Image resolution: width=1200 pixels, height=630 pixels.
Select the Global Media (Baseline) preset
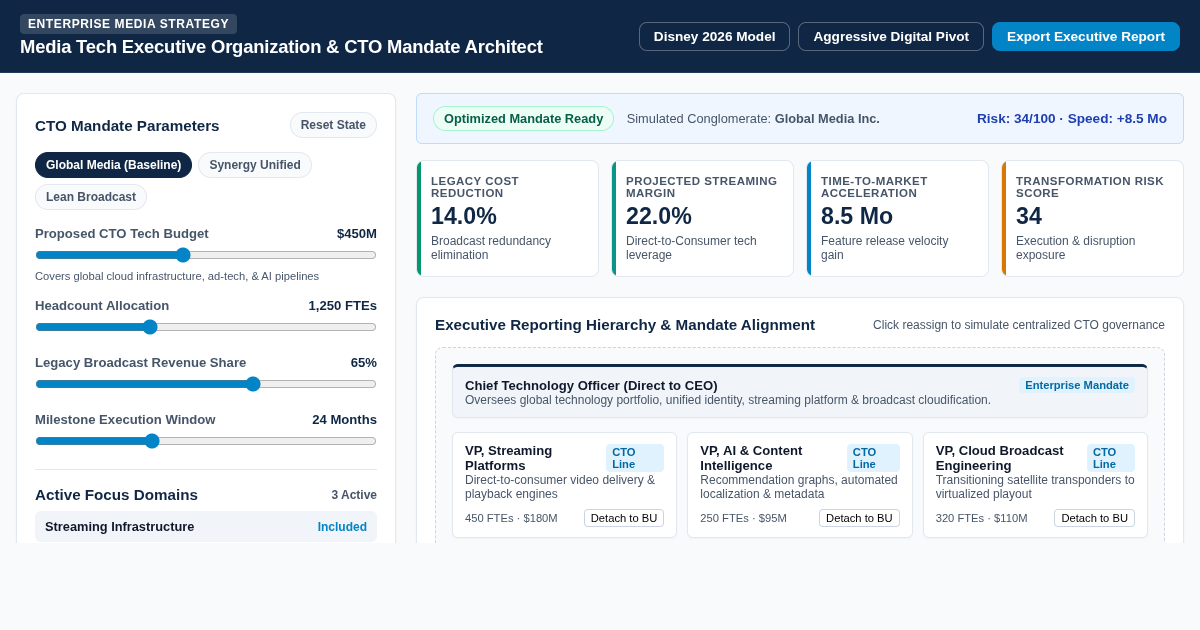click(x=113, y=165)
